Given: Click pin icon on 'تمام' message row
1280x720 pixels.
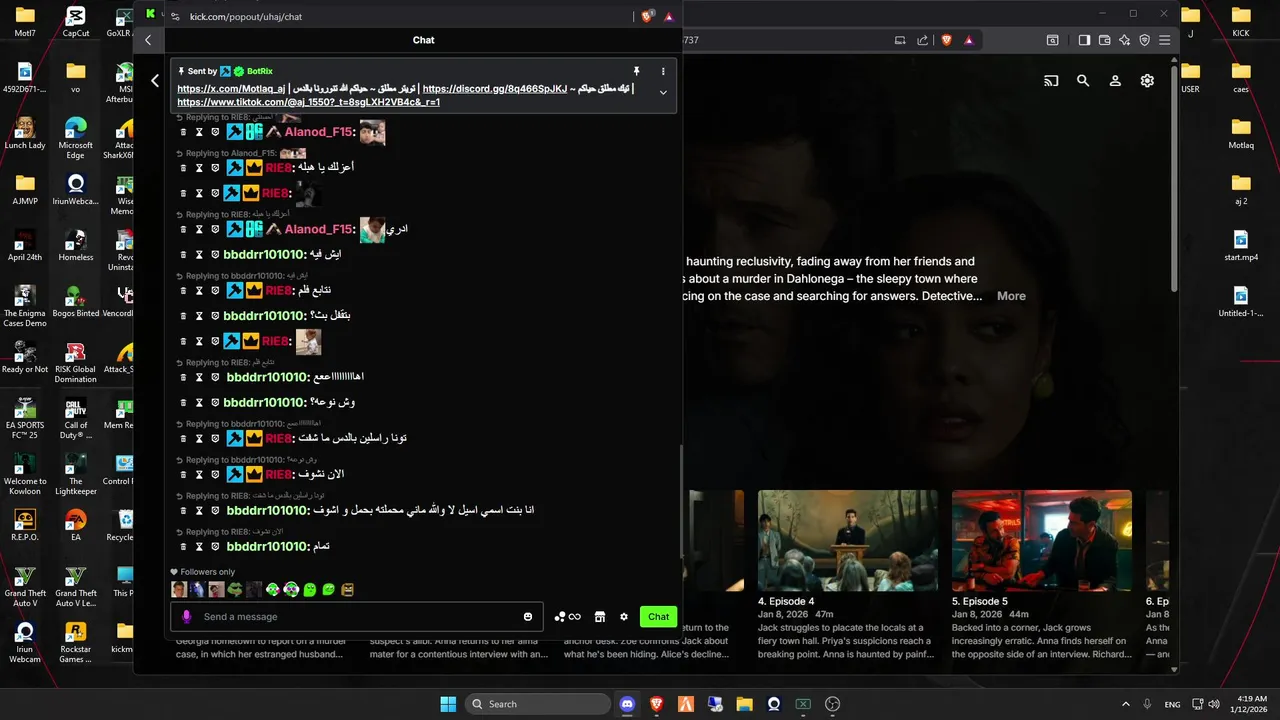Looking at the screenshot, I should [215, 547].
